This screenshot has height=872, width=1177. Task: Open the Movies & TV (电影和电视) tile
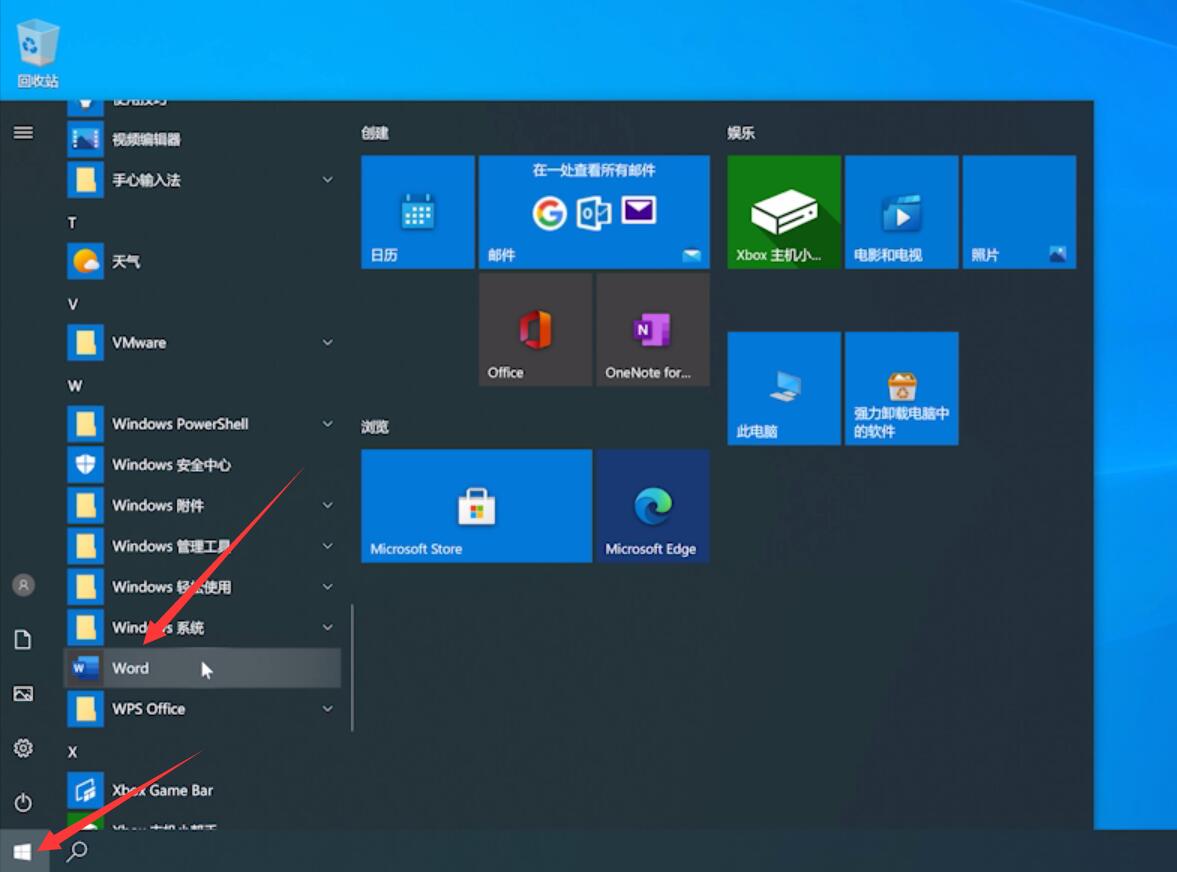902,212
